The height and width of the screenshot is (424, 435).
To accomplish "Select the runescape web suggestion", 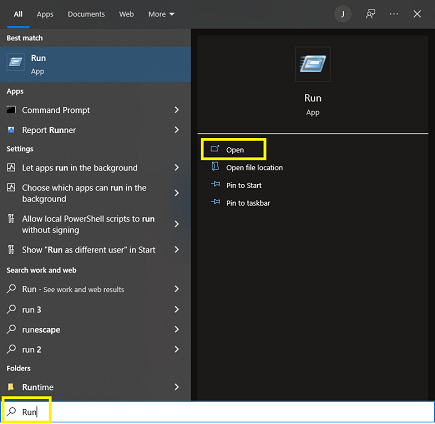I will tap(95, 329).
